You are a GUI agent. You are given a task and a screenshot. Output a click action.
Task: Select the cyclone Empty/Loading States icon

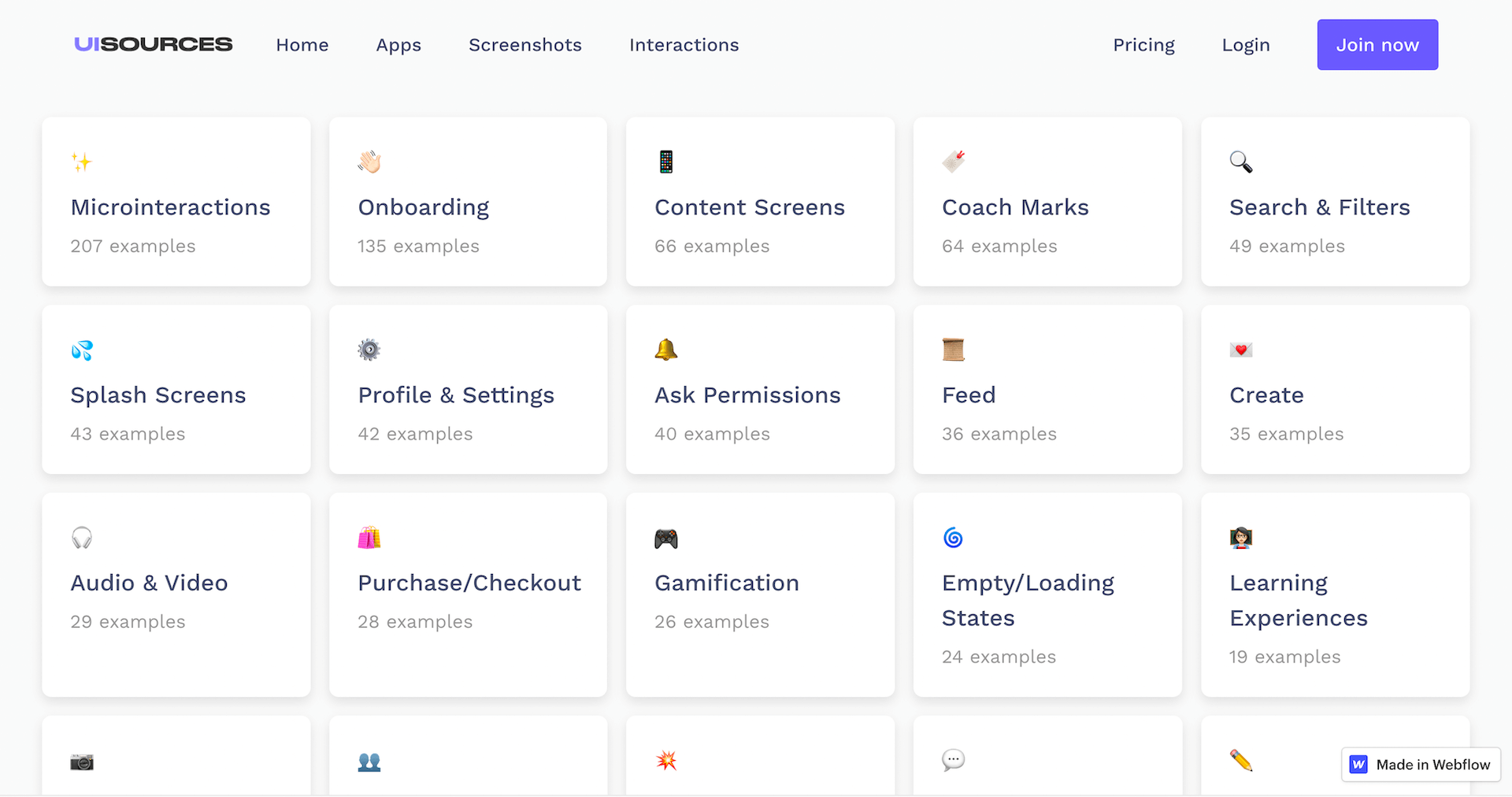tap(953, 537)
